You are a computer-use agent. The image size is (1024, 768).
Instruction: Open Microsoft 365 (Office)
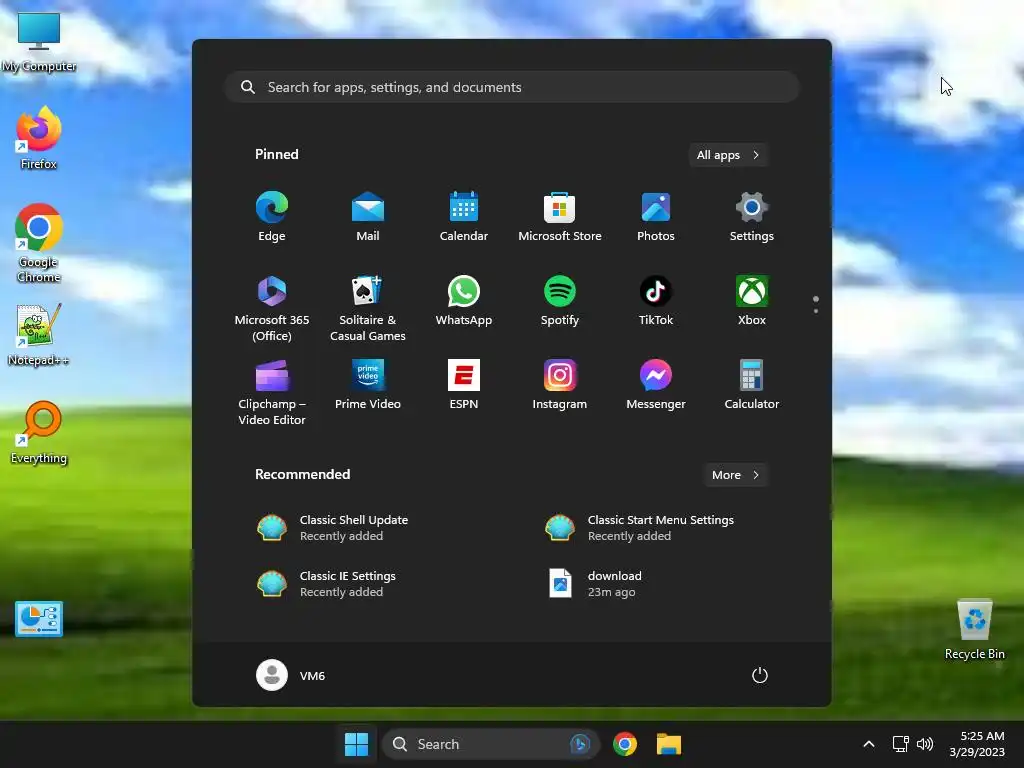(272, 308)
